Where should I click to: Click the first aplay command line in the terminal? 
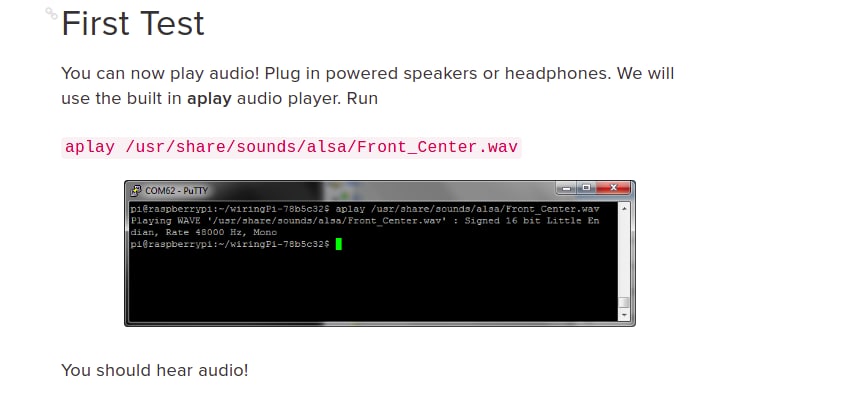[365, 209]
